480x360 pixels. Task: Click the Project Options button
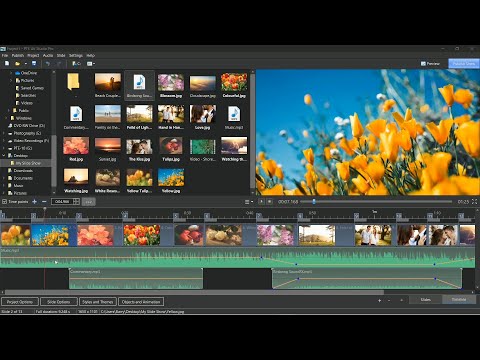20,302
